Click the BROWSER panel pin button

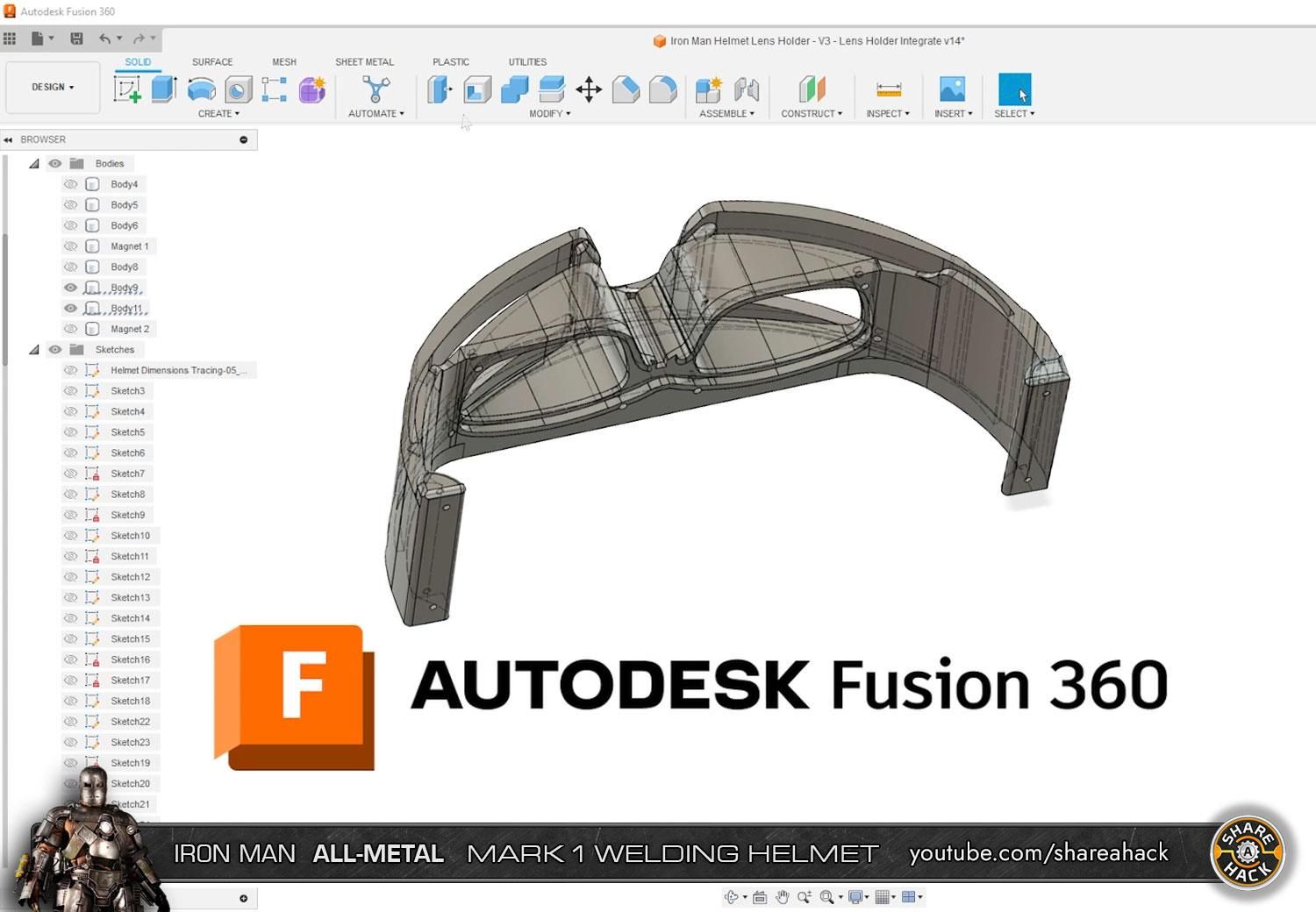click(x=244, y=139)
